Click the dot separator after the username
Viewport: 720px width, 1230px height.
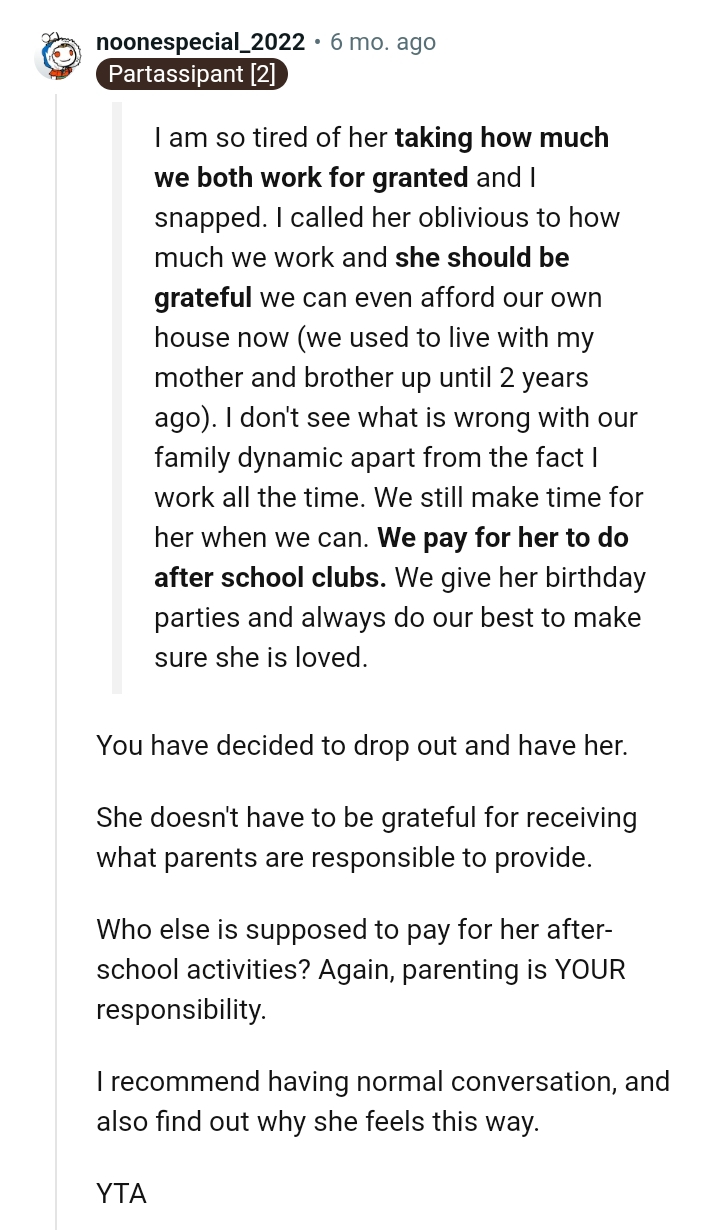click(317, 42)
